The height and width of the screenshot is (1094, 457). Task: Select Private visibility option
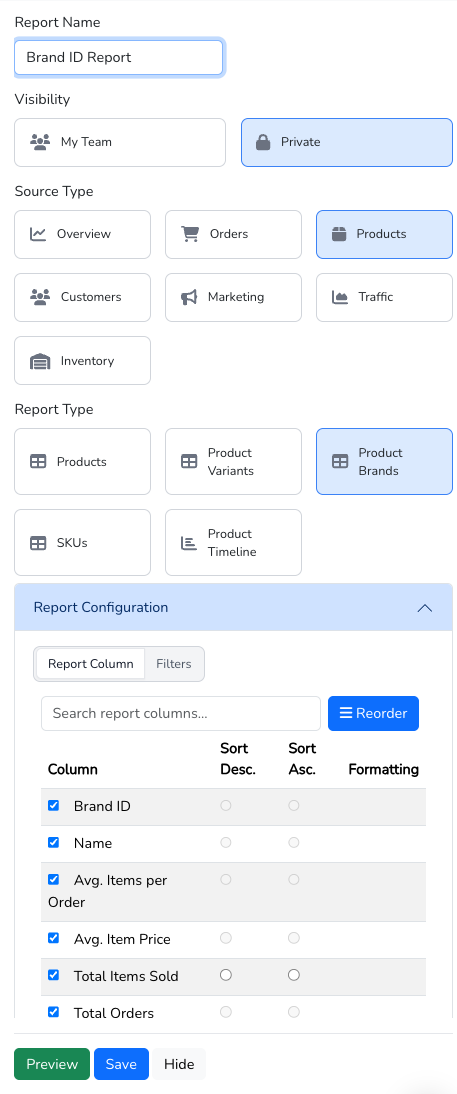(347, 142)
